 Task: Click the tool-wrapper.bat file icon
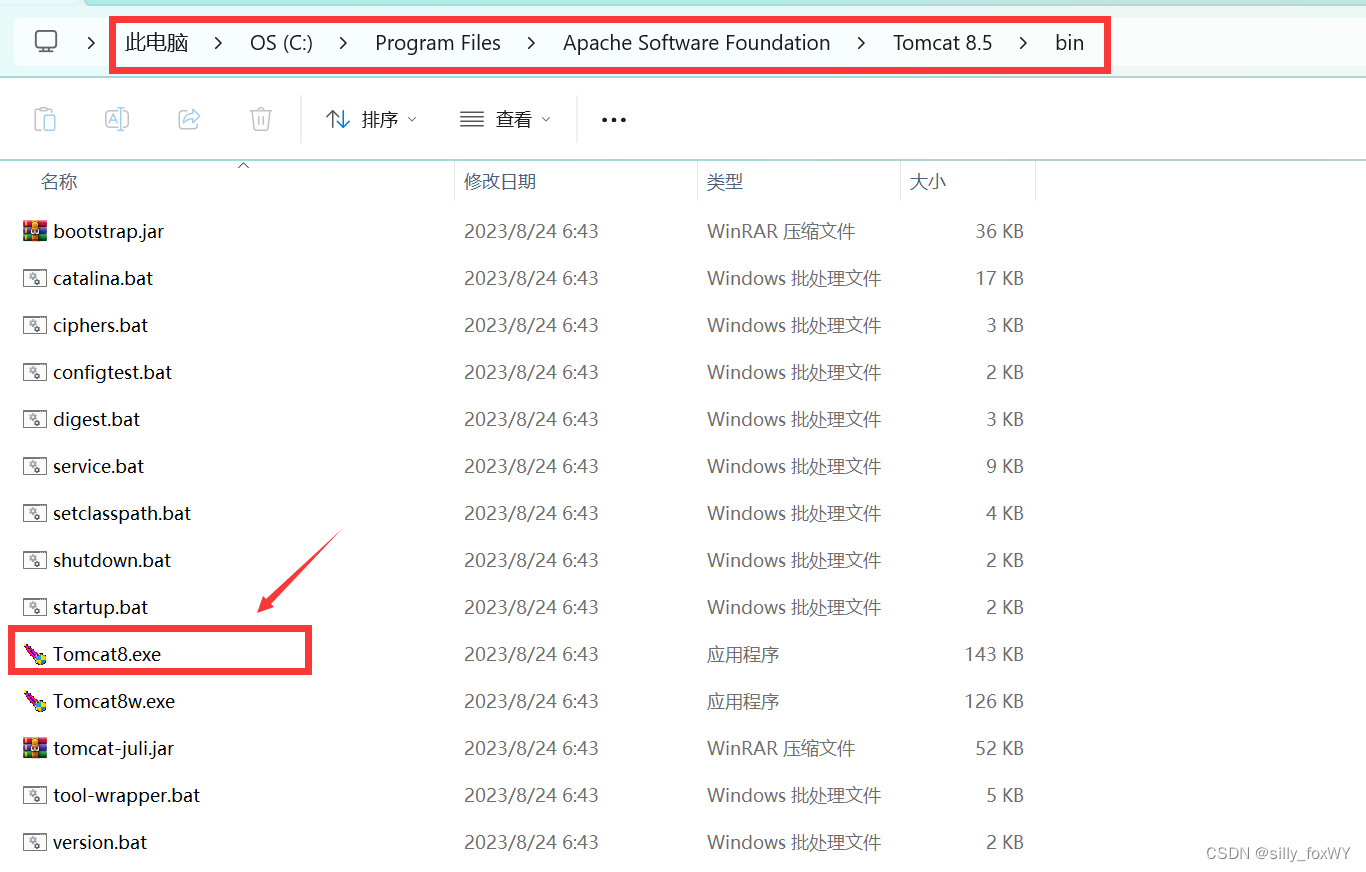(x=35, y=795)
